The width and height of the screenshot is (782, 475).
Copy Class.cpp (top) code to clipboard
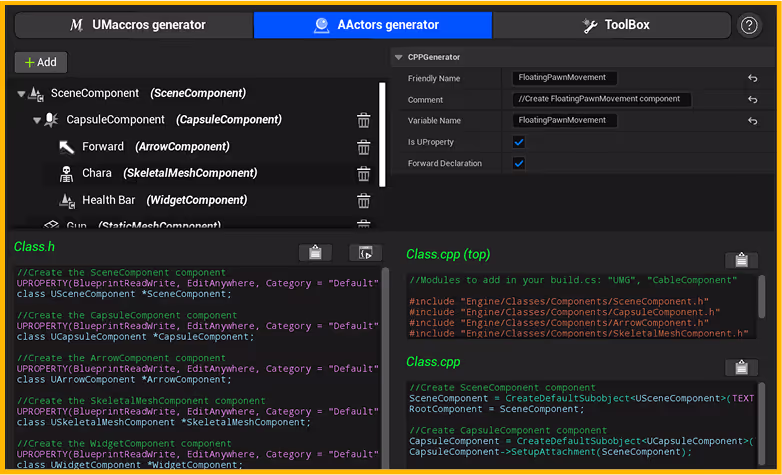(x=741, y=260)
